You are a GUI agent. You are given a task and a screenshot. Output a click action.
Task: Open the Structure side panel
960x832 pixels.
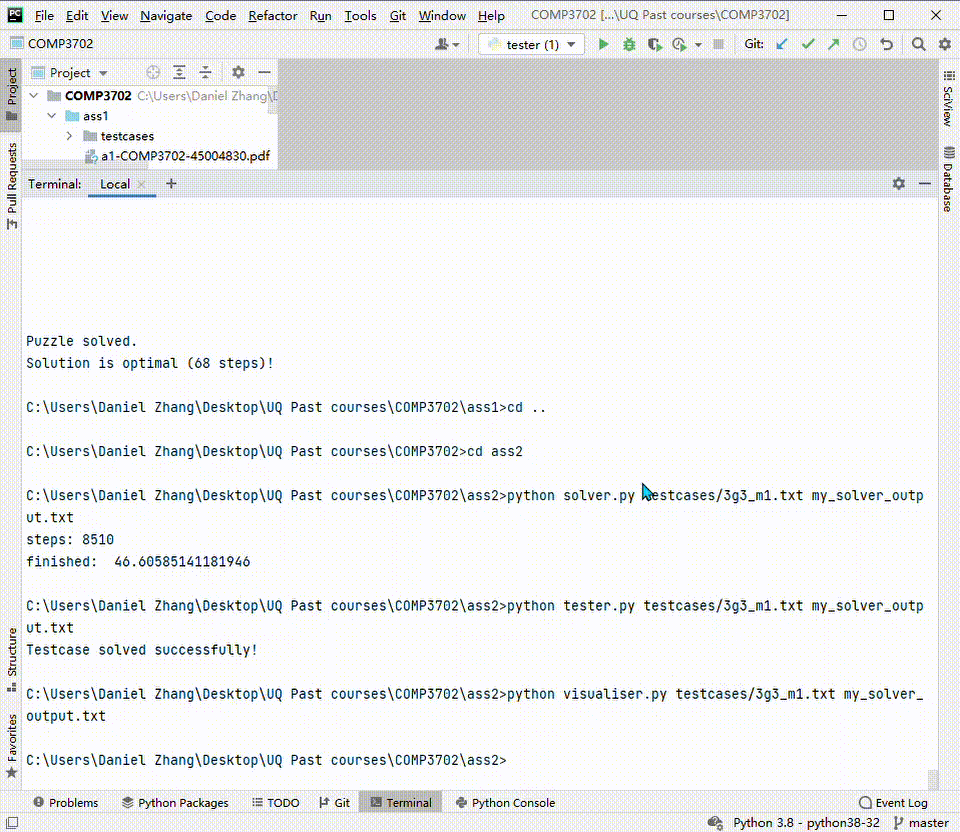pos(11,660)
